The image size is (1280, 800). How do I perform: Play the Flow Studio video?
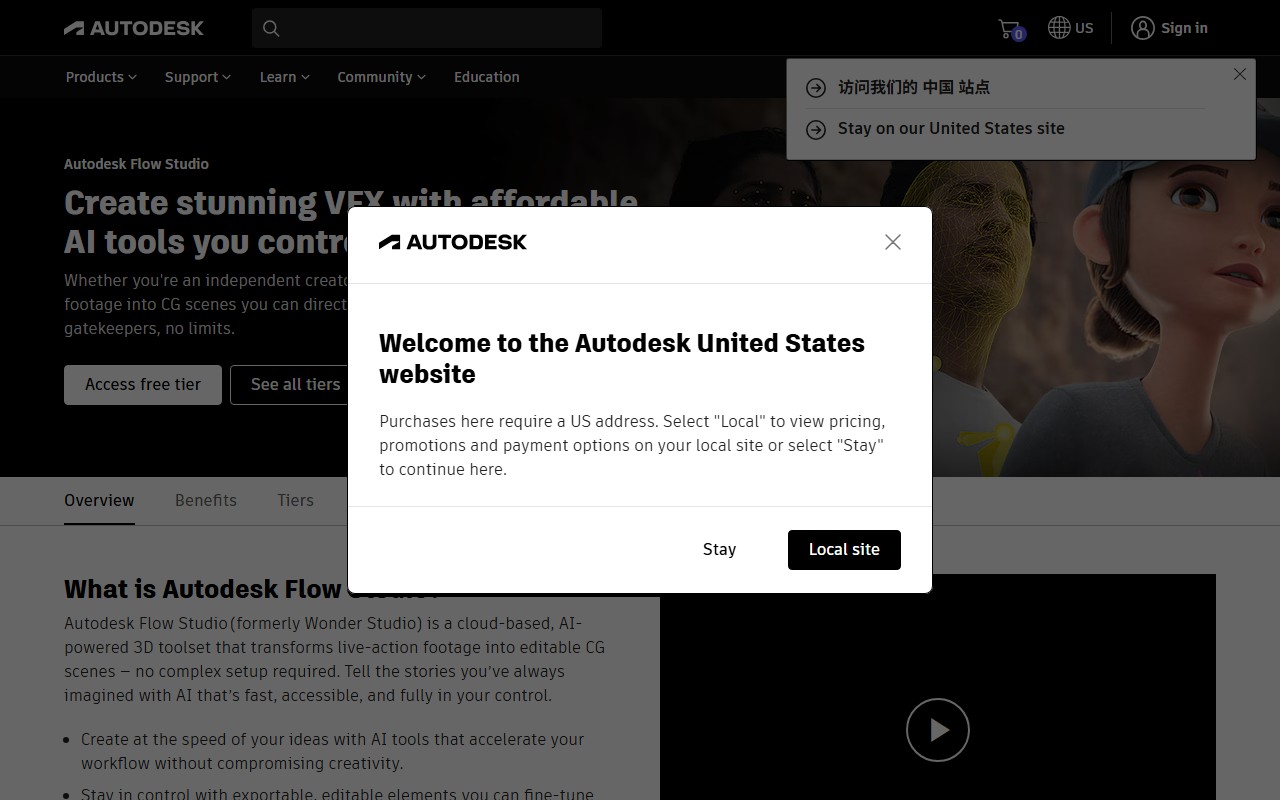pos(937,730)
